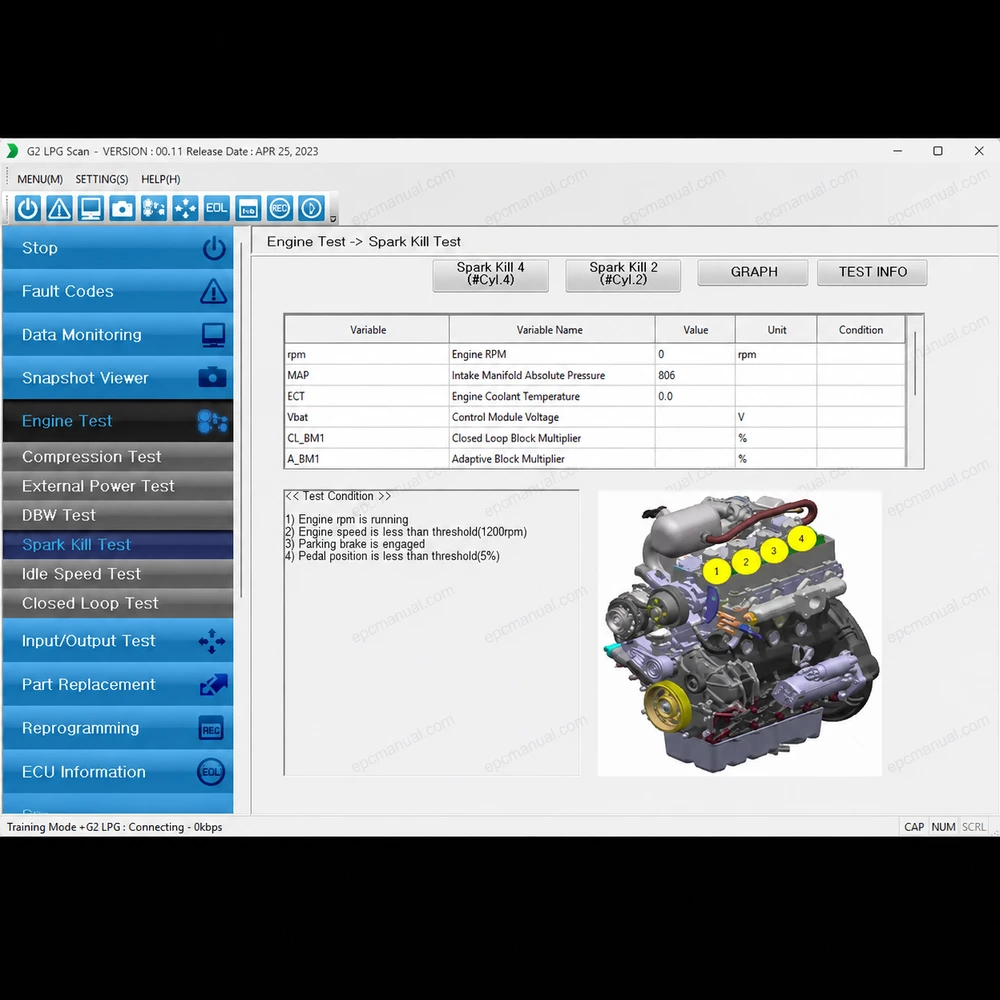Open the GRAPH view button
The image size is (1000, 1000).
753,272
